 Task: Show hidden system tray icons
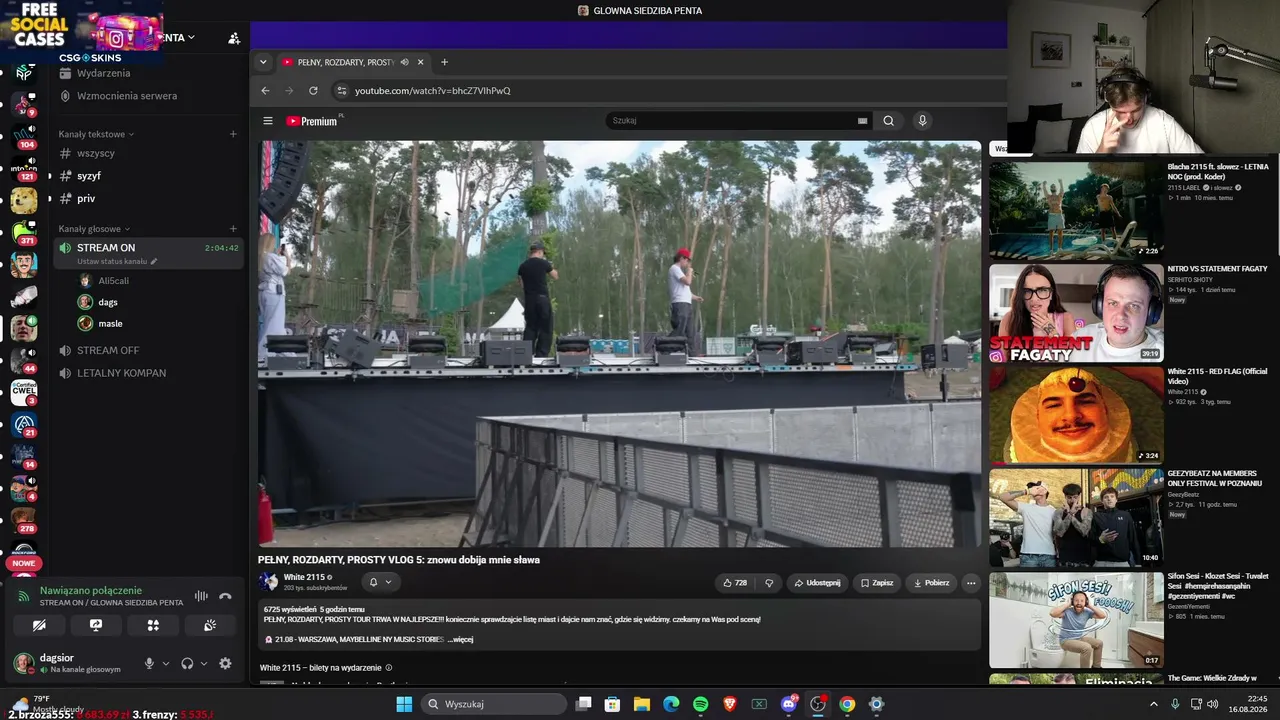(1153, 704)
